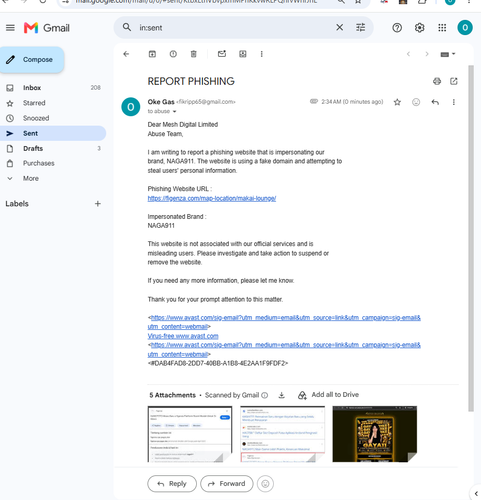Open the toolbar More options menu
Screen dimensions: 481x500
click(261, 54)
